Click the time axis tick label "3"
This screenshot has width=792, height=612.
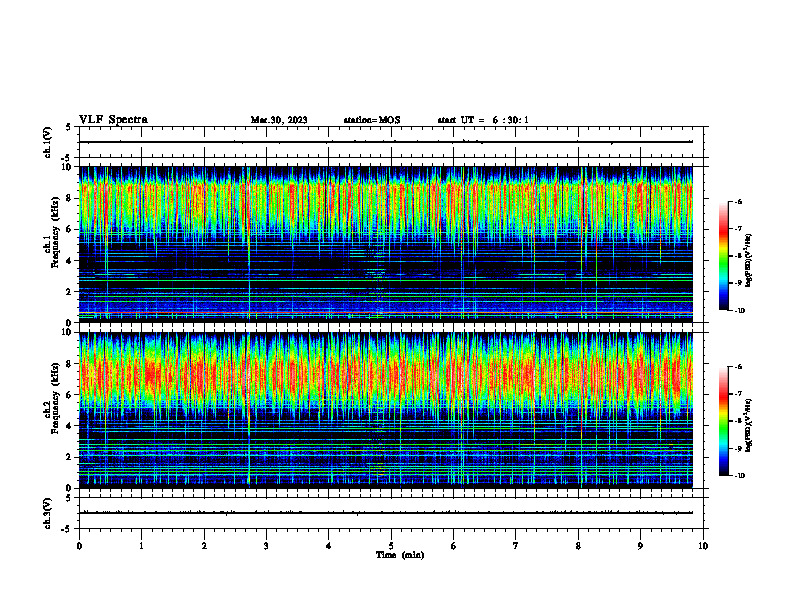tap(266, 546)
